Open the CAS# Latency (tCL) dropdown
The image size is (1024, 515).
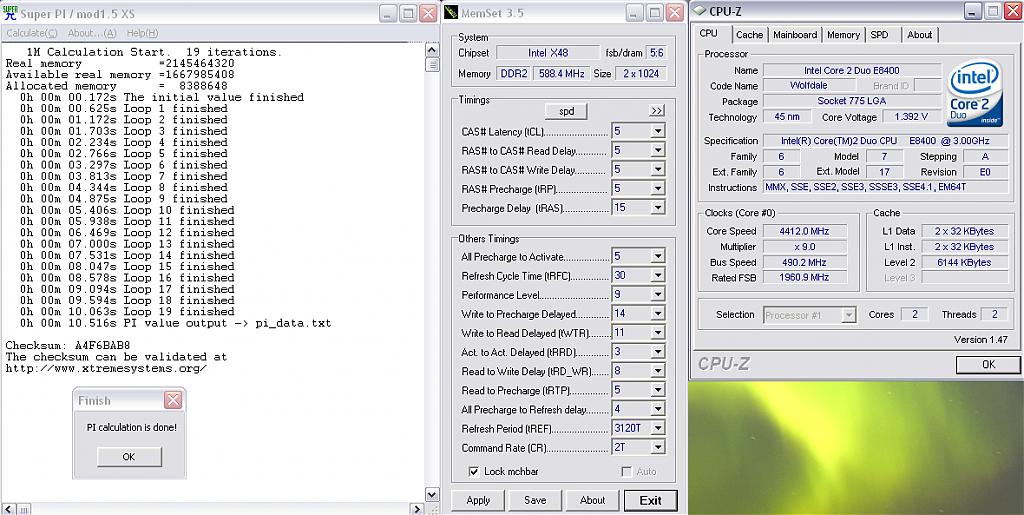(658, 131)
